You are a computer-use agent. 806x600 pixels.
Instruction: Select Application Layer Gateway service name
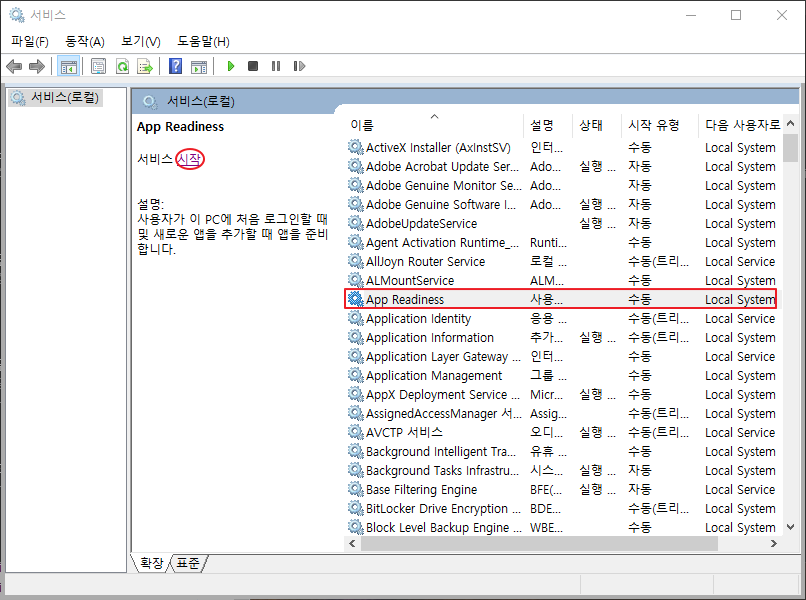coord(444,356)
